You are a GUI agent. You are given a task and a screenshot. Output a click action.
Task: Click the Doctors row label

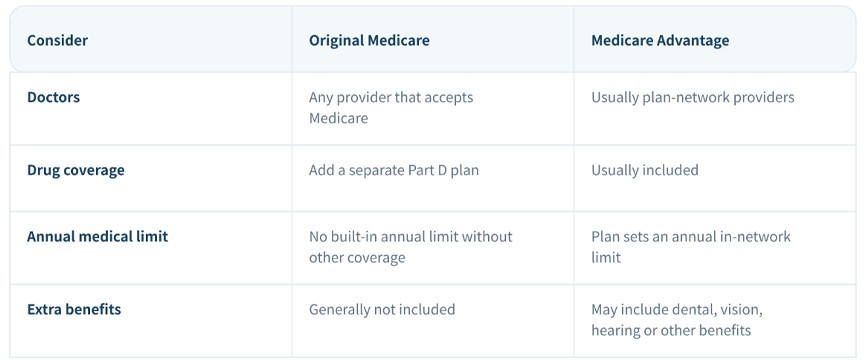(54, 98)
